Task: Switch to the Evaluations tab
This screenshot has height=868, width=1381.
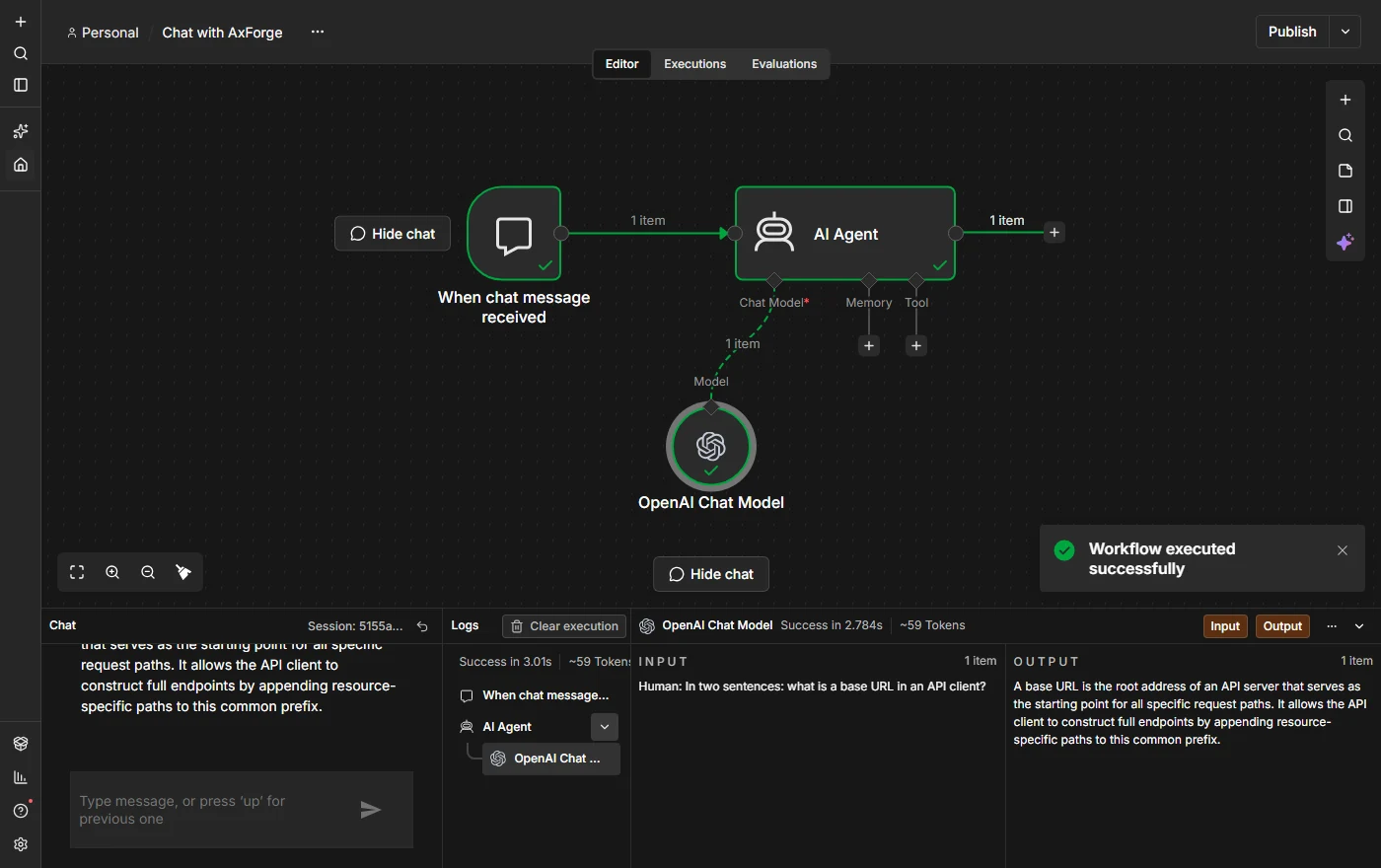Action: [784, 64]
